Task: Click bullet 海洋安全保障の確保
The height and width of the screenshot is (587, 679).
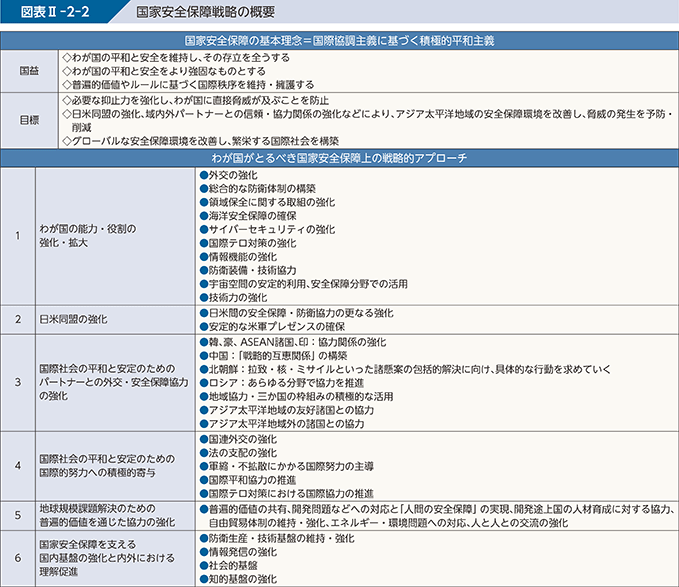Action: (248, 216)
